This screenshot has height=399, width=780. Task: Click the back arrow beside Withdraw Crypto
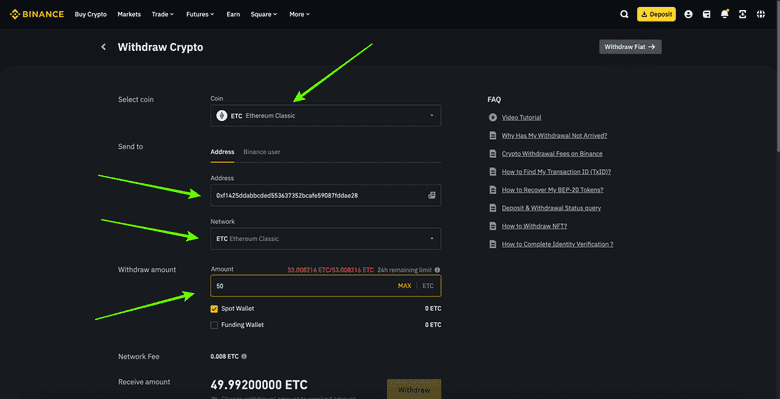point(103,47)
